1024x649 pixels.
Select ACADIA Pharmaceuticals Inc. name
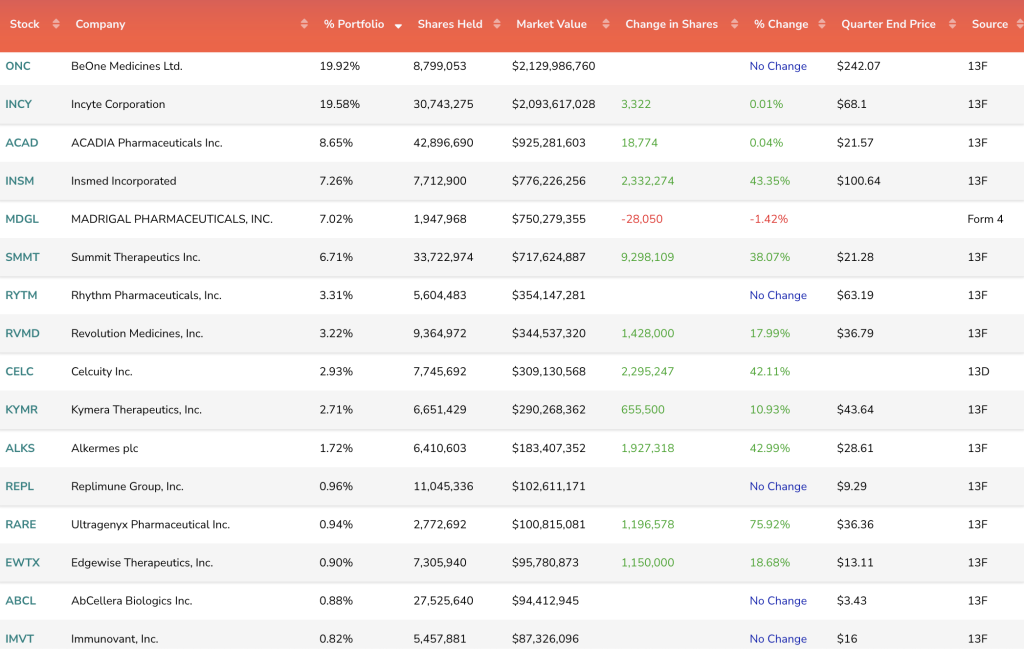(147, 143)
